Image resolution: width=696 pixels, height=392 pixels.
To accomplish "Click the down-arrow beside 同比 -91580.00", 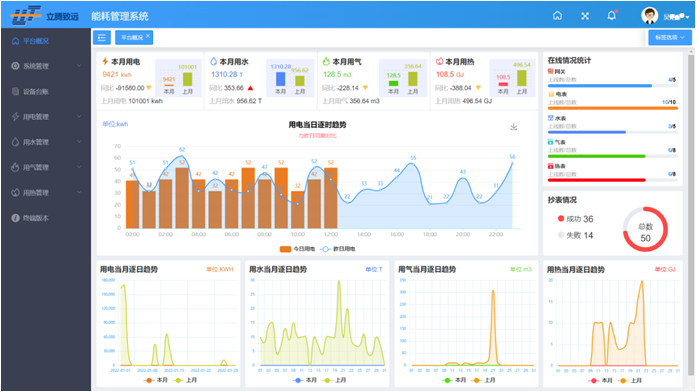I will pos(149,88).
